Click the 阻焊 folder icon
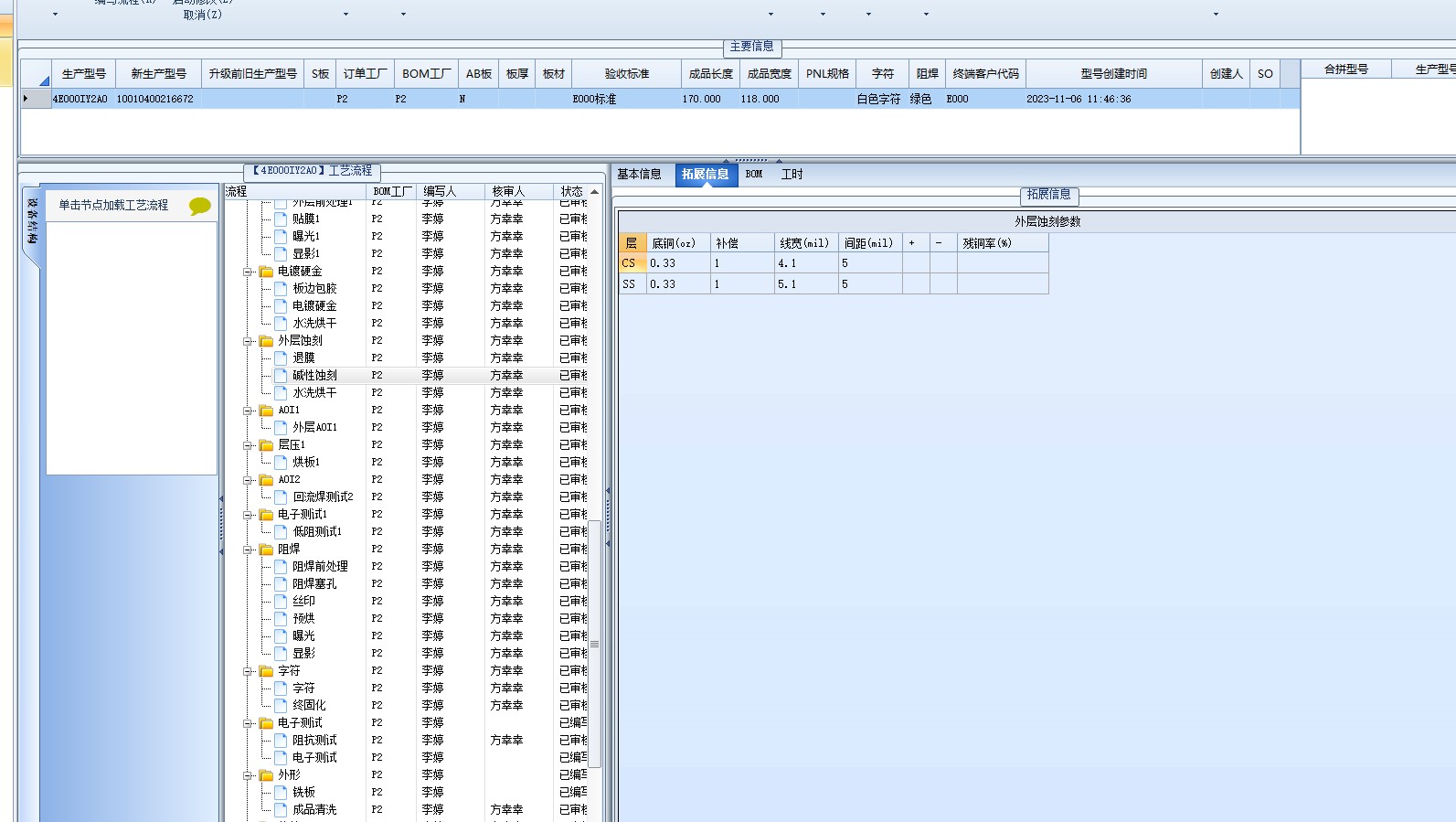This screenshot has height=822, width=1456. pyautogui.click(x=267, y=550)
